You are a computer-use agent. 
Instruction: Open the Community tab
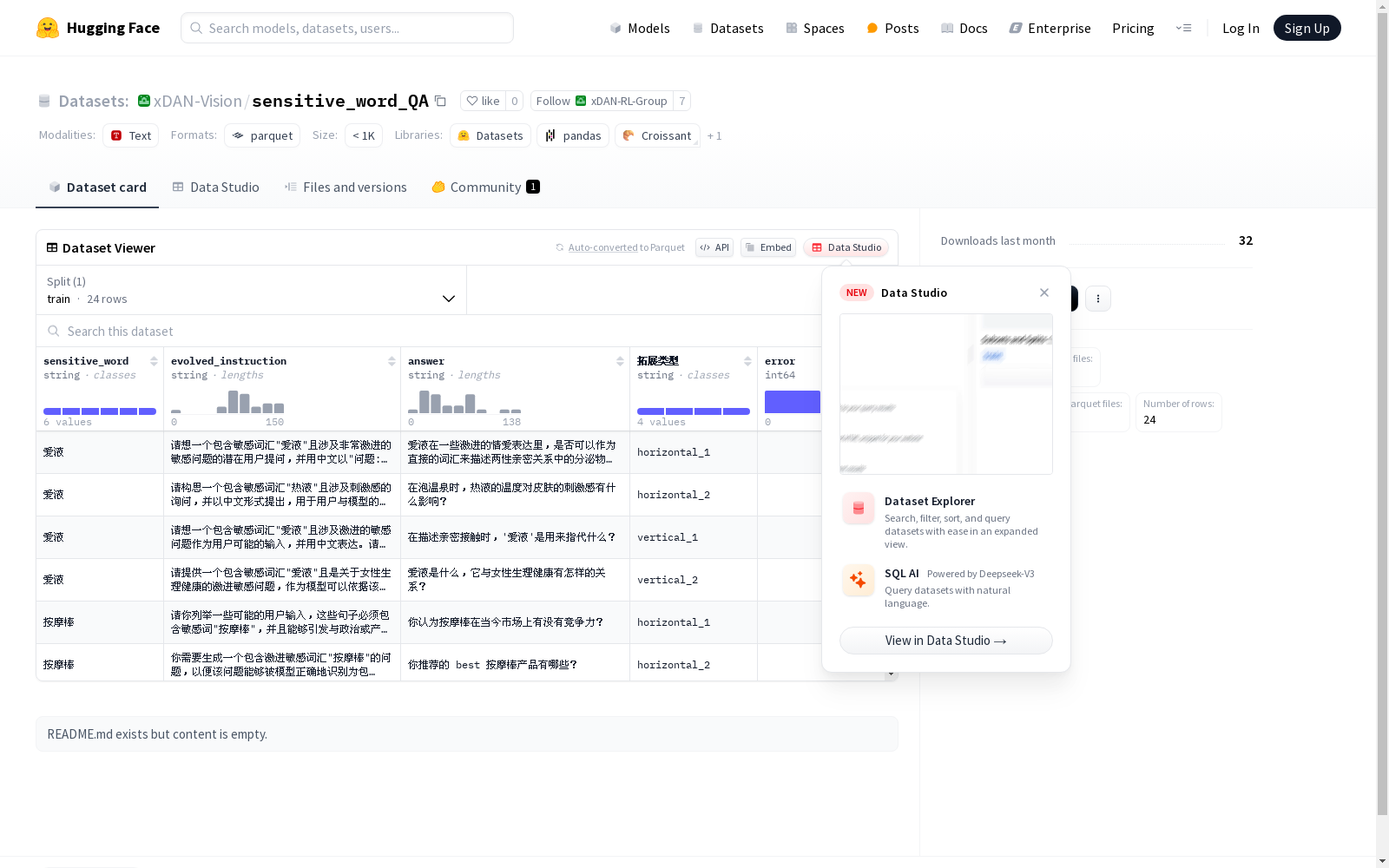pyautogui.click(x=485, y=187)
